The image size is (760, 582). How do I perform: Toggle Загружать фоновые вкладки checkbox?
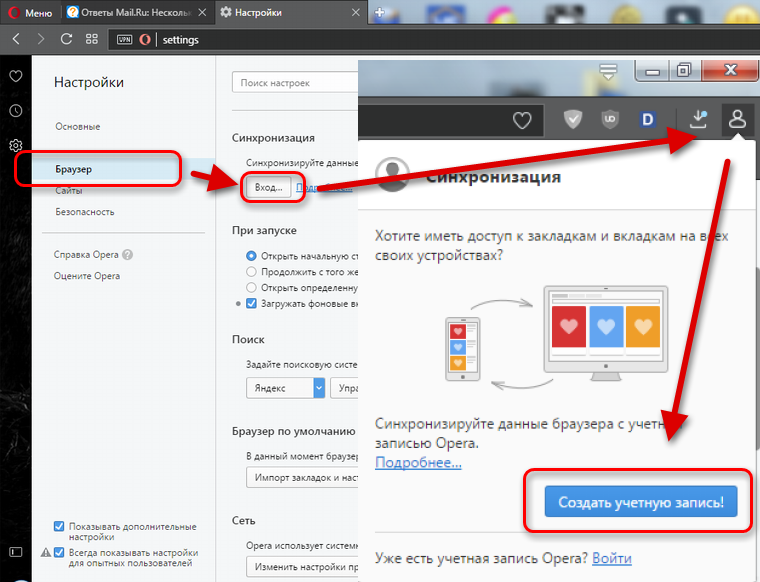click(251, 303)
